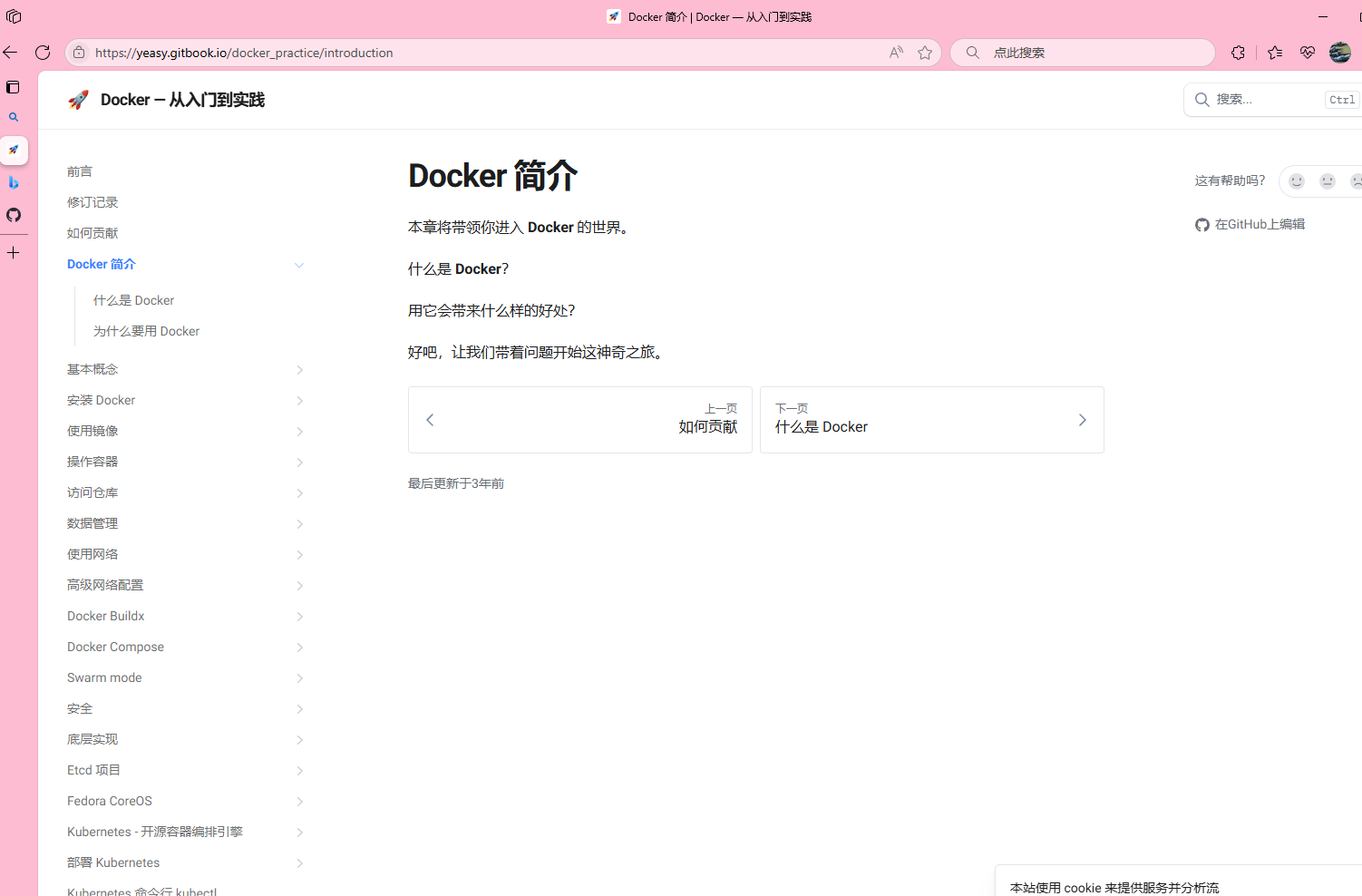This screenshot has width=1362, height=896.
Task: Open 修订记录 in the sidebar
Action: pyautogui.click(x=92, y=202)
